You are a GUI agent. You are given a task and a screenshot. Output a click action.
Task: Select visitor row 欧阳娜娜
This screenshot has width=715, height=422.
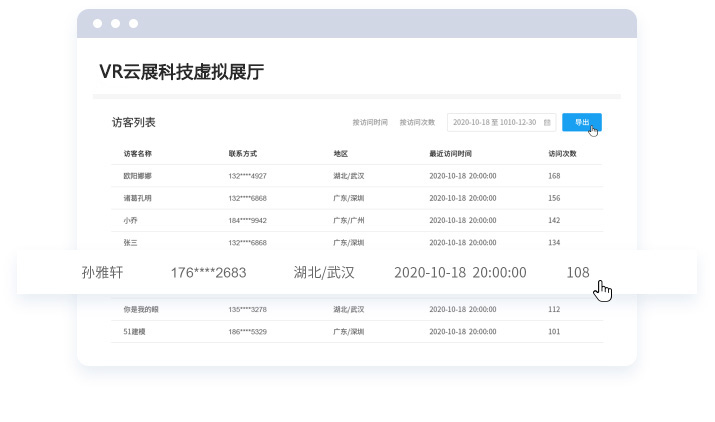pyautogui.click(x=138, y=176)
